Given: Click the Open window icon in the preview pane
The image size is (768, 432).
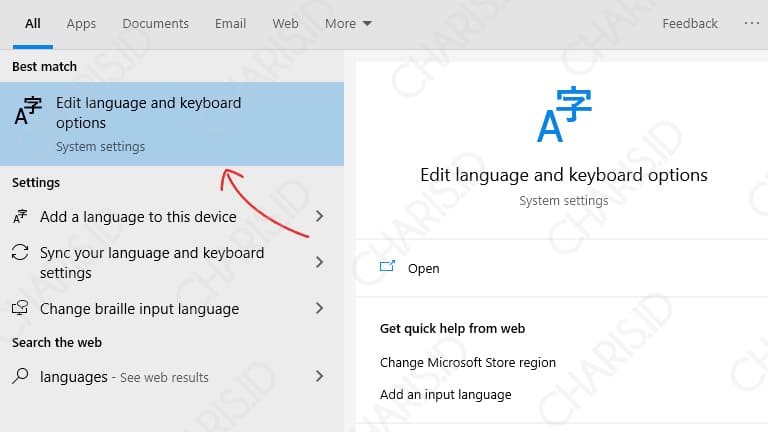Looking at the screenshot, I should (x=387, y=266).
